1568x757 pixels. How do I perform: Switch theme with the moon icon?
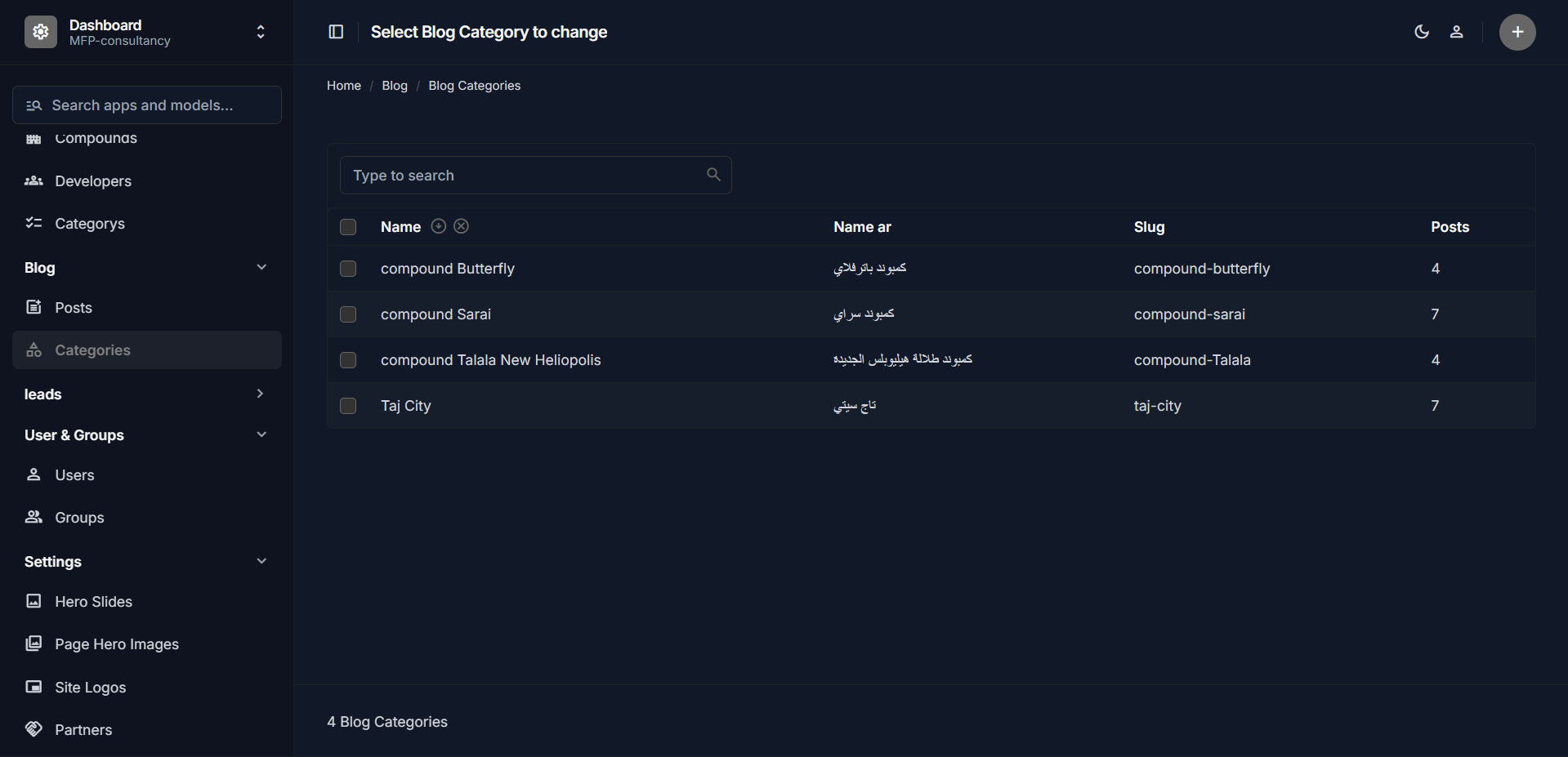[1422, 32]
